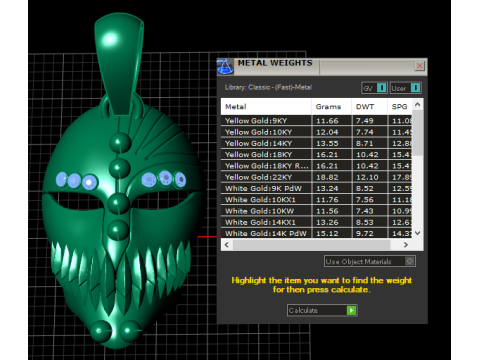Close the Metal Weights dialog
Image resolution: width=480 pixels, height=360 pixels.
tap(419, 66)
